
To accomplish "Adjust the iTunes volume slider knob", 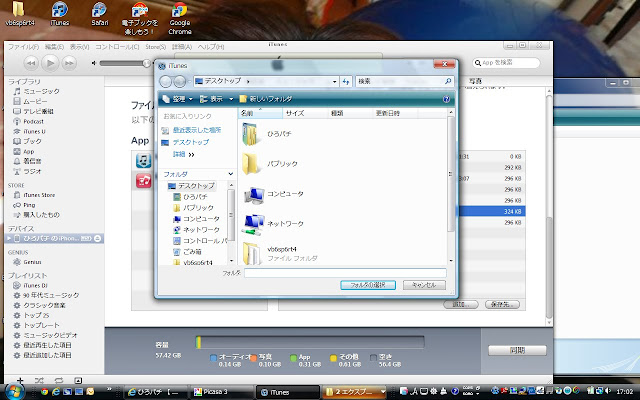I will (146, 63).
